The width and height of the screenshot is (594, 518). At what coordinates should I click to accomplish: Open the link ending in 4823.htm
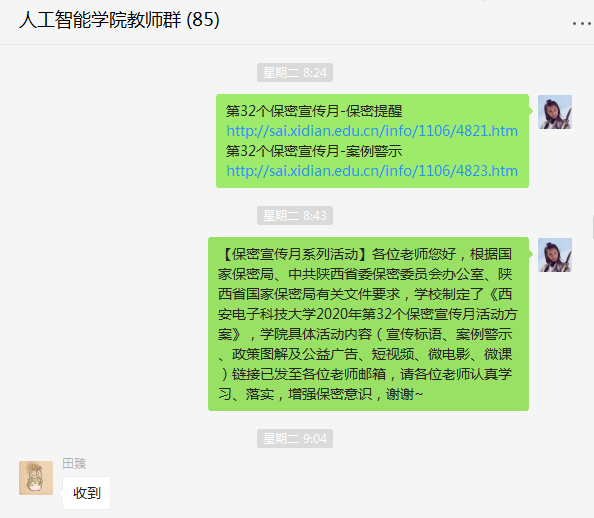coord(372,171)
